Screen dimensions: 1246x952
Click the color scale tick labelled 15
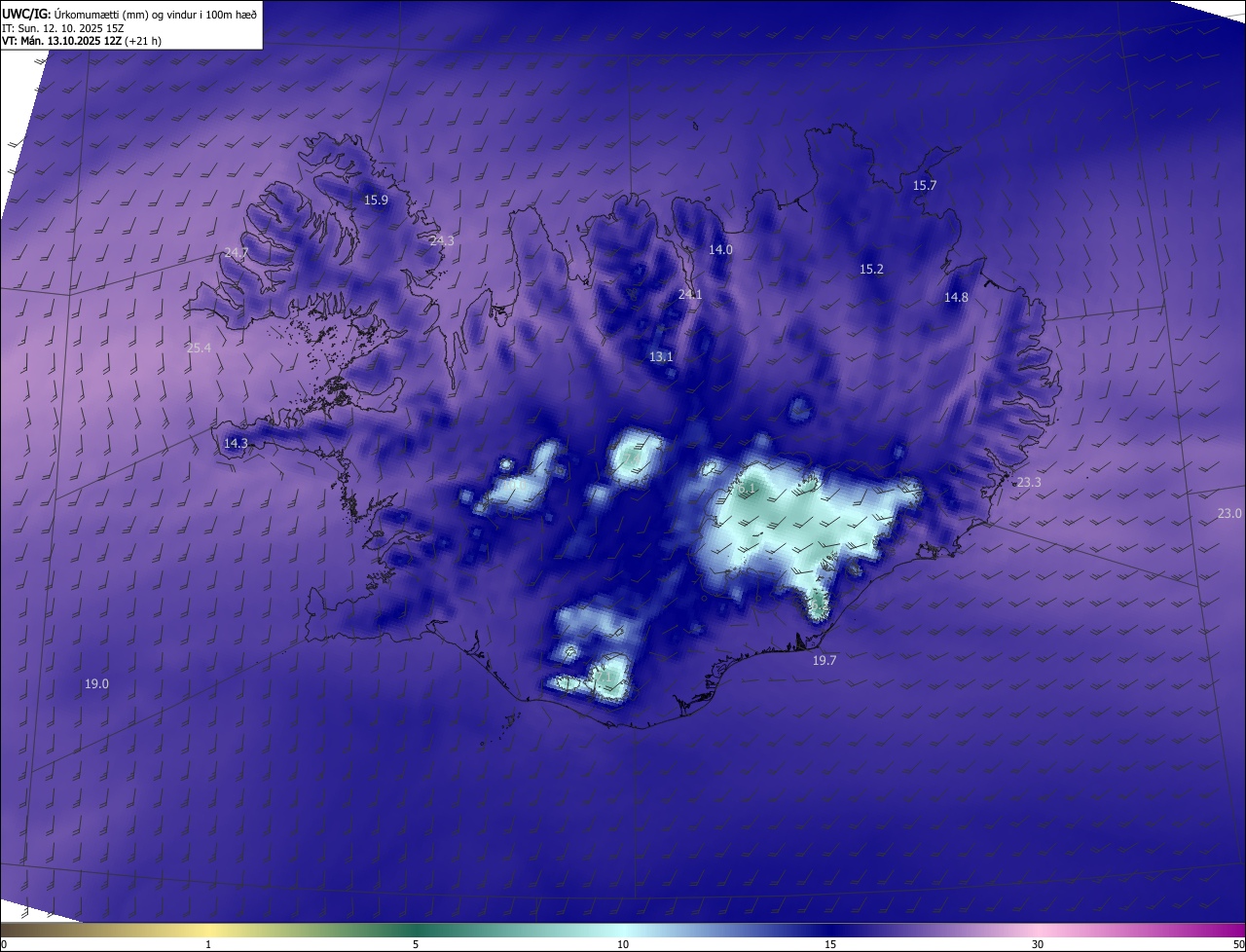click(830, 944)
